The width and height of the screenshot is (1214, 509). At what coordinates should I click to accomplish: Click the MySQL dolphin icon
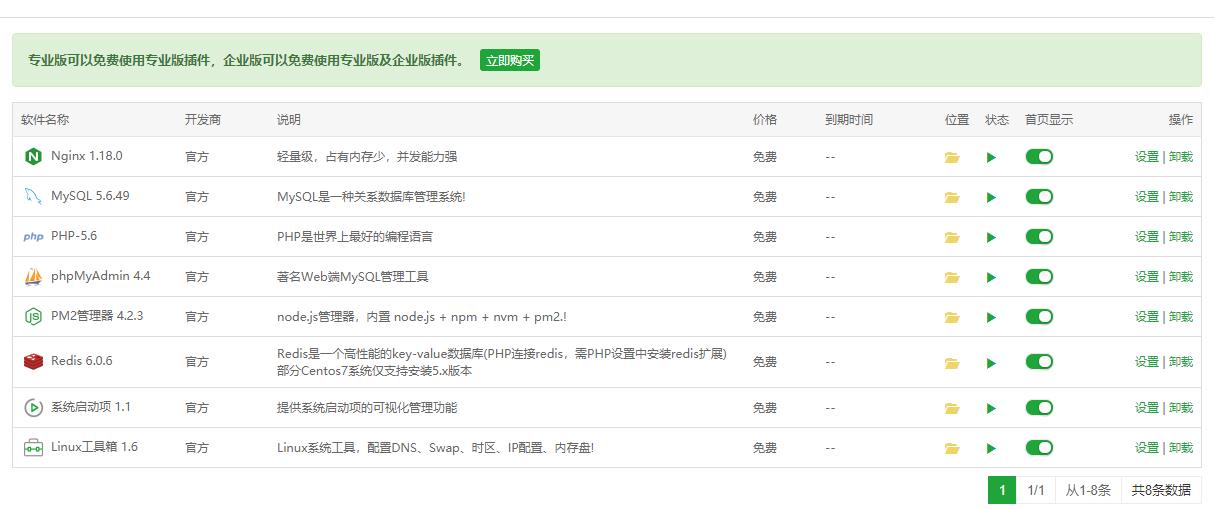pyautogui.click(x=33, y=197)
